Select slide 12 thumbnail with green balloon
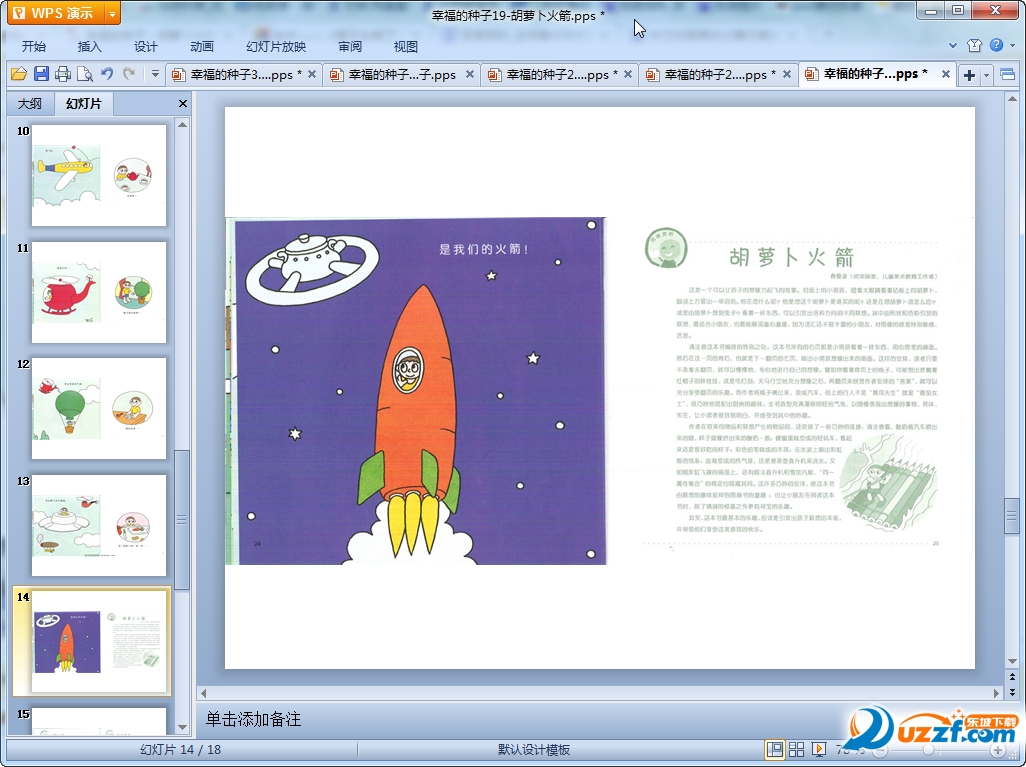The height and width of the screenshot is (767, 1026). click(99, 408)
